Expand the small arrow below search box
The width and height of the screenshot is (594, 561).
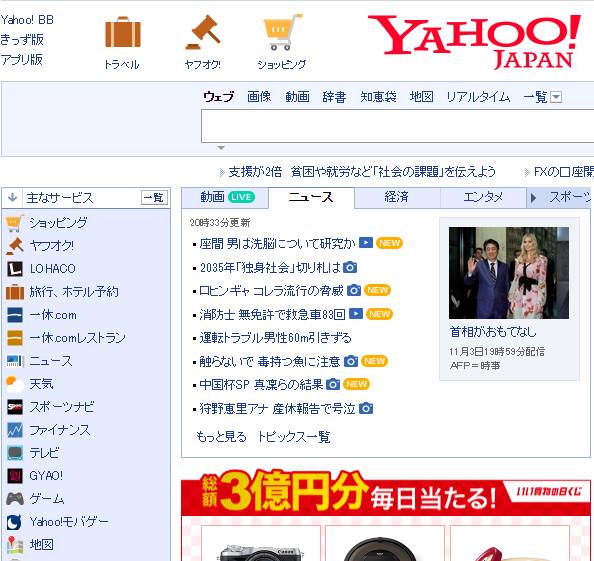(221, 148)
